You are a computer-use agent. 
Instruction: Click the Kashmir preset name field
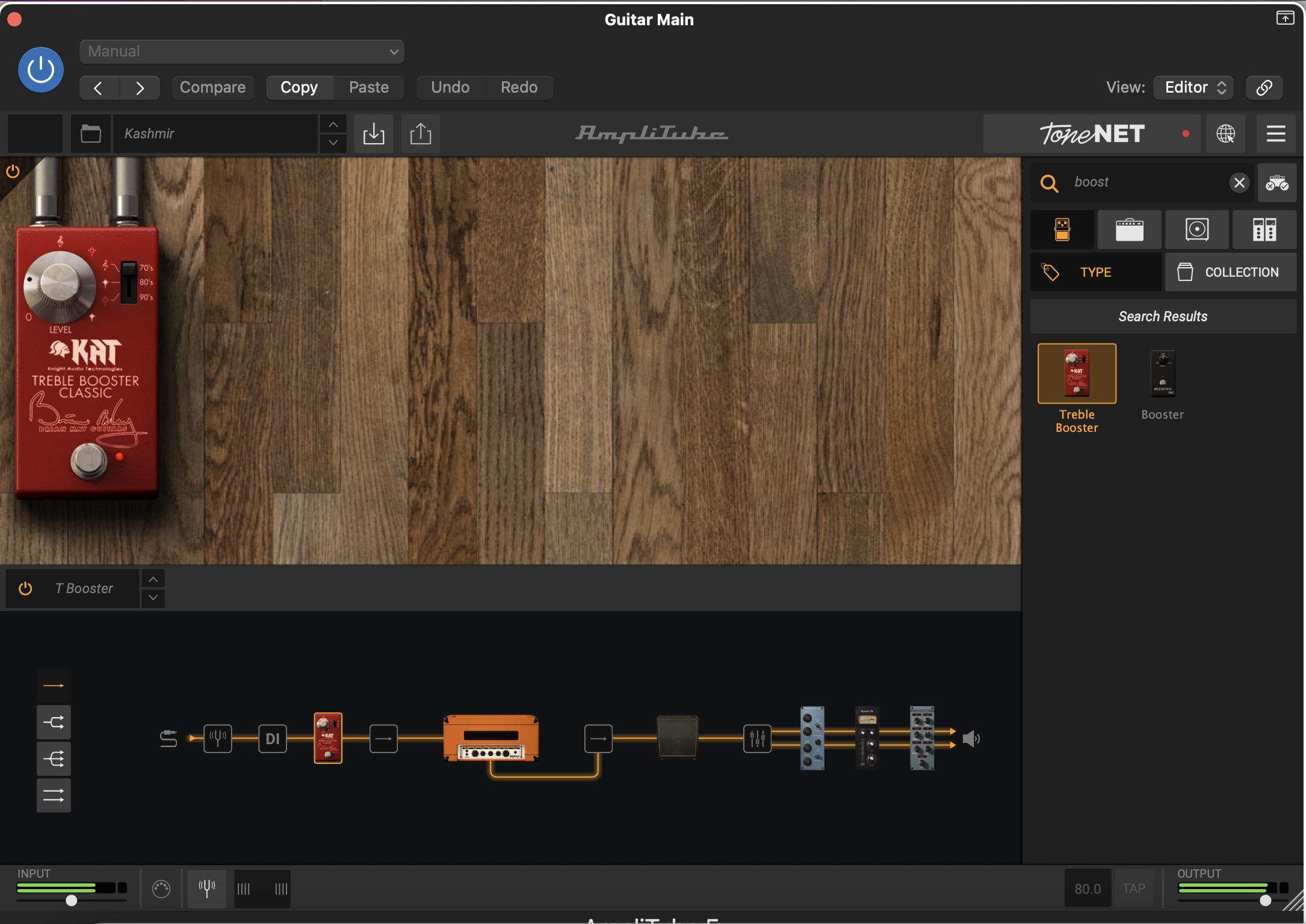215,134
